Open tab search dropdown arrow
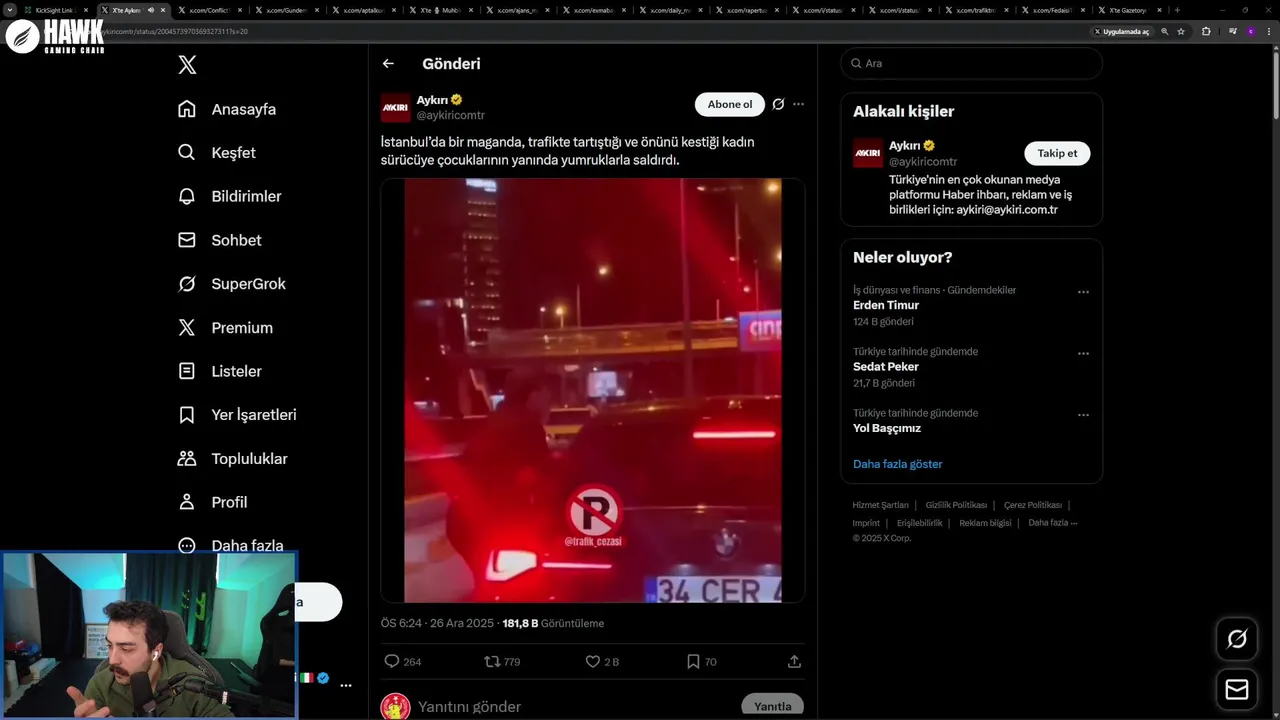Image resolution: width=1280 pixels, height=720 pixels. (10, 10)
